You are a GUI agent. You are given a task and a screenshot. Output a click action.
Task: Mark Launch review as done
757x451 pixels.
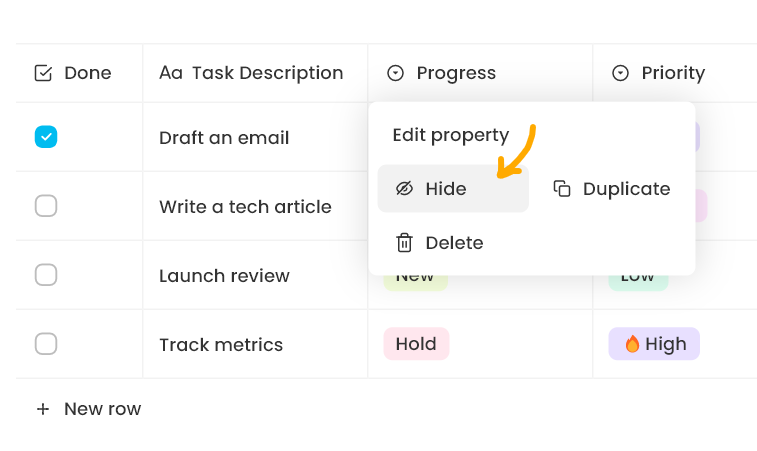[46, 275]
